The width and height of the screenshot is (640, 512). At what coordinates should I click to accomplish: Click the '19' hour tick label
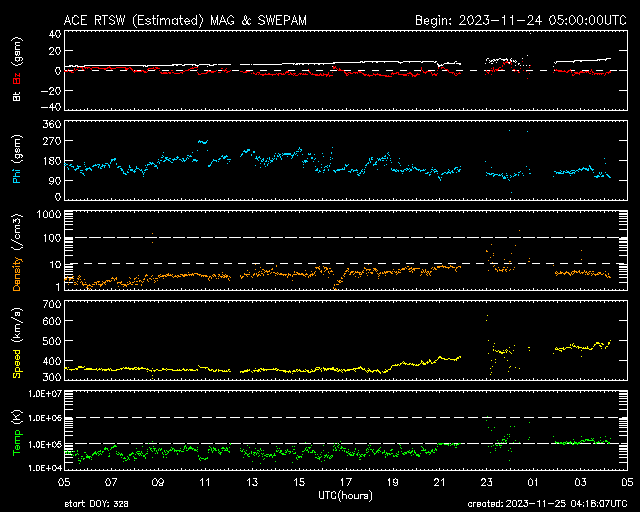click(x=393, y=483)
